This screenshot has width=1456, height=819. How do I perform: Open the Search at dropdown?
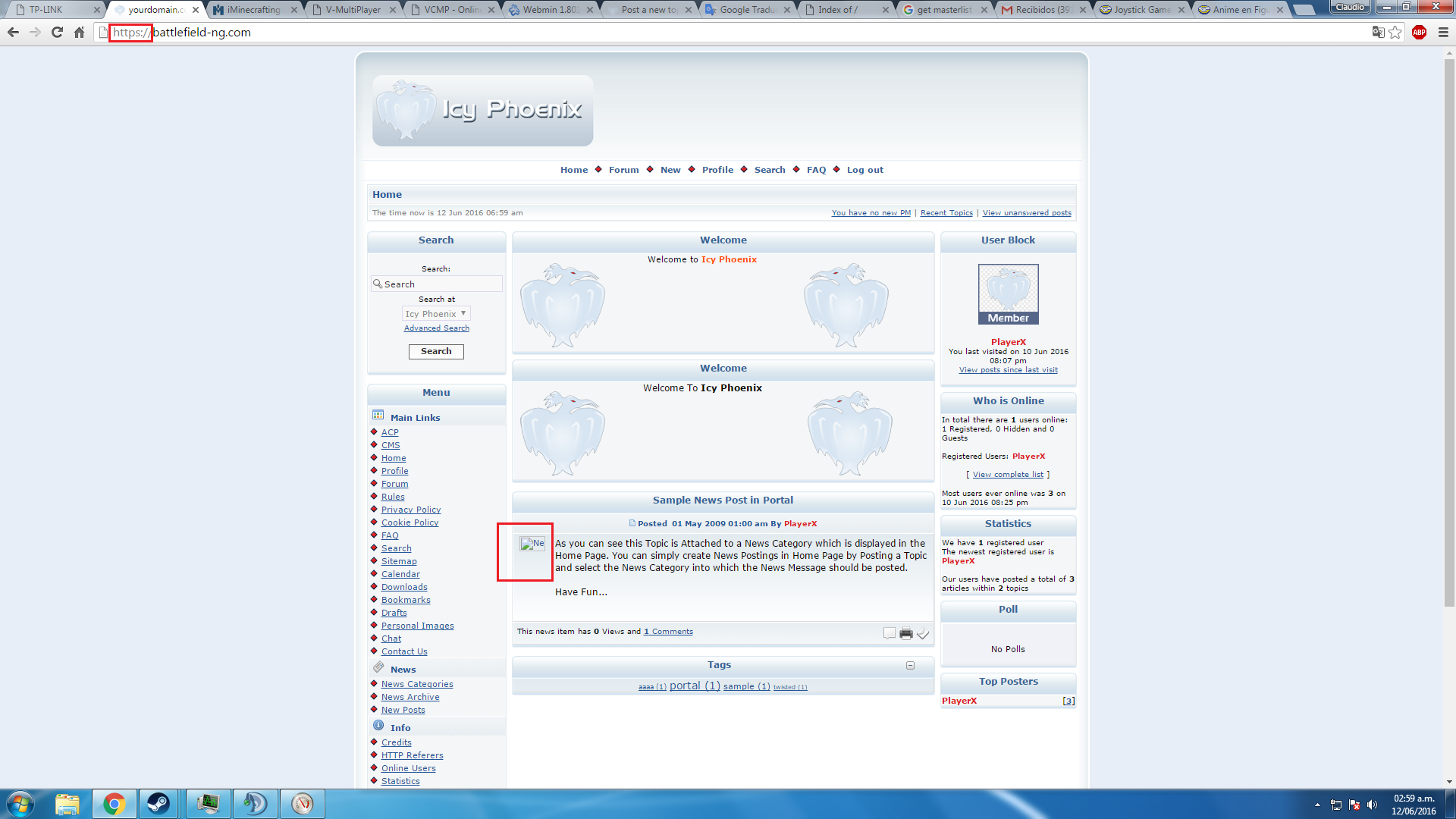click(436, 314)
